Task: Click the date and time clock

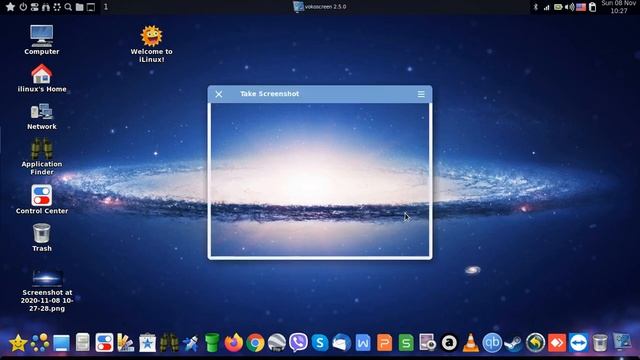Action: [x=618, y=7]
